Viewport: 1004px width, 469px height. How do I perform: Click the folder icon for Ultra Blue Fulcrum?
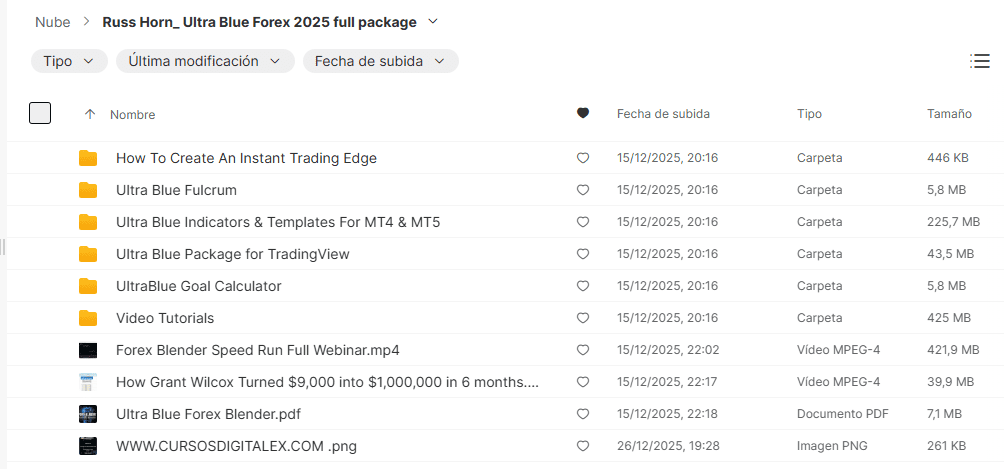click(88, 190)
